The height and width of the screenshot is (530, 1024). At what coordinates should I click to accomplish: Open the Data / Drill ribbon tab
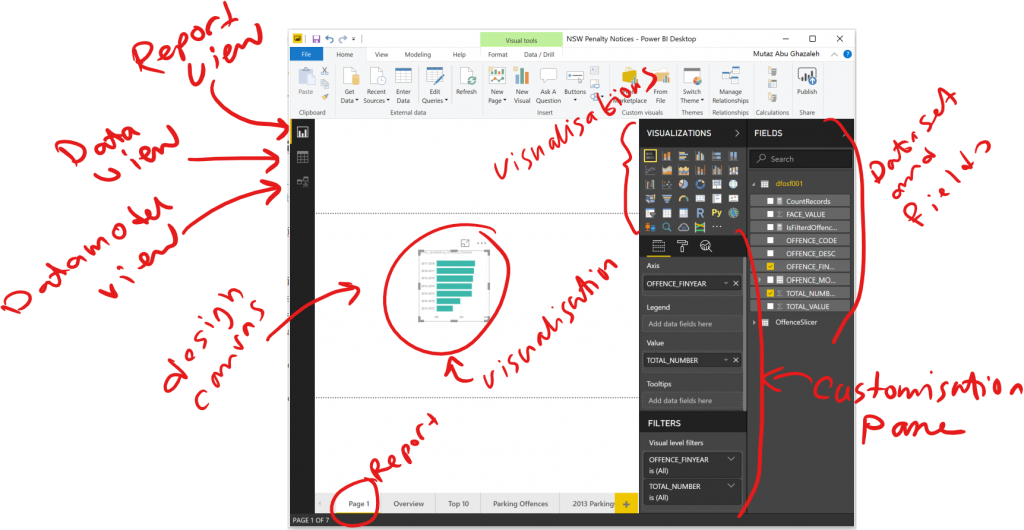click(539, 55)
